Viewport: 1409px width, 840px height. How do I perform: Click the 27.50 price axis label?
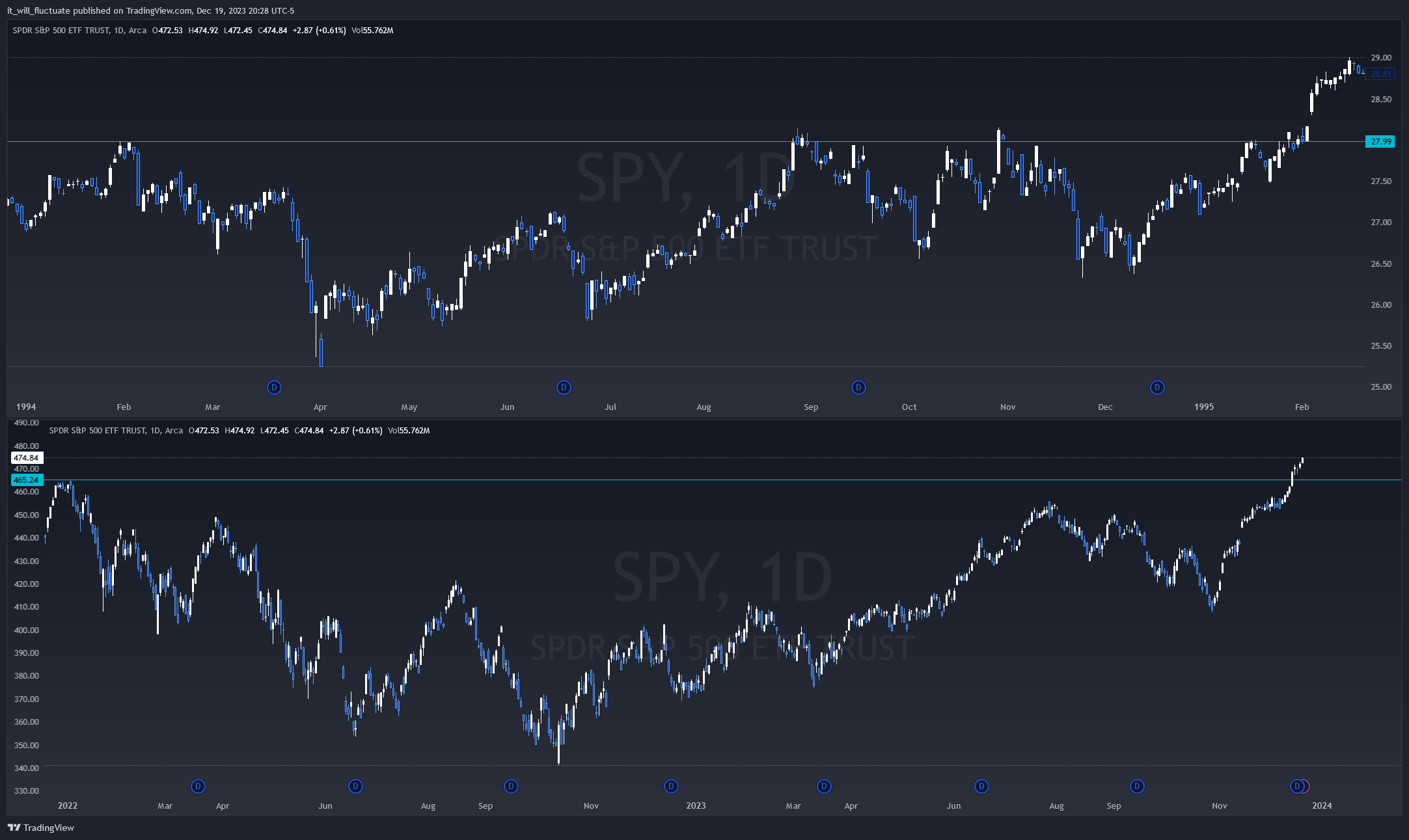click(x=1381, y=182)
